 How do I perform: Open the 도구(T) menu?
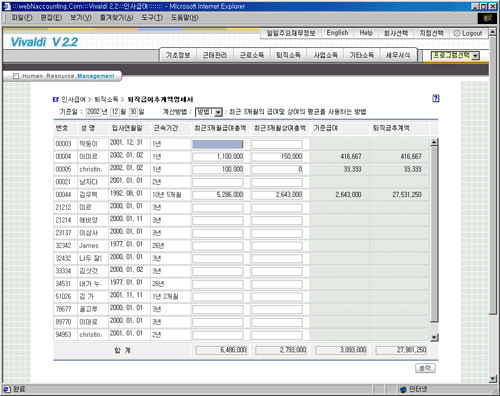pyautogui.click(x=152, y=18)
